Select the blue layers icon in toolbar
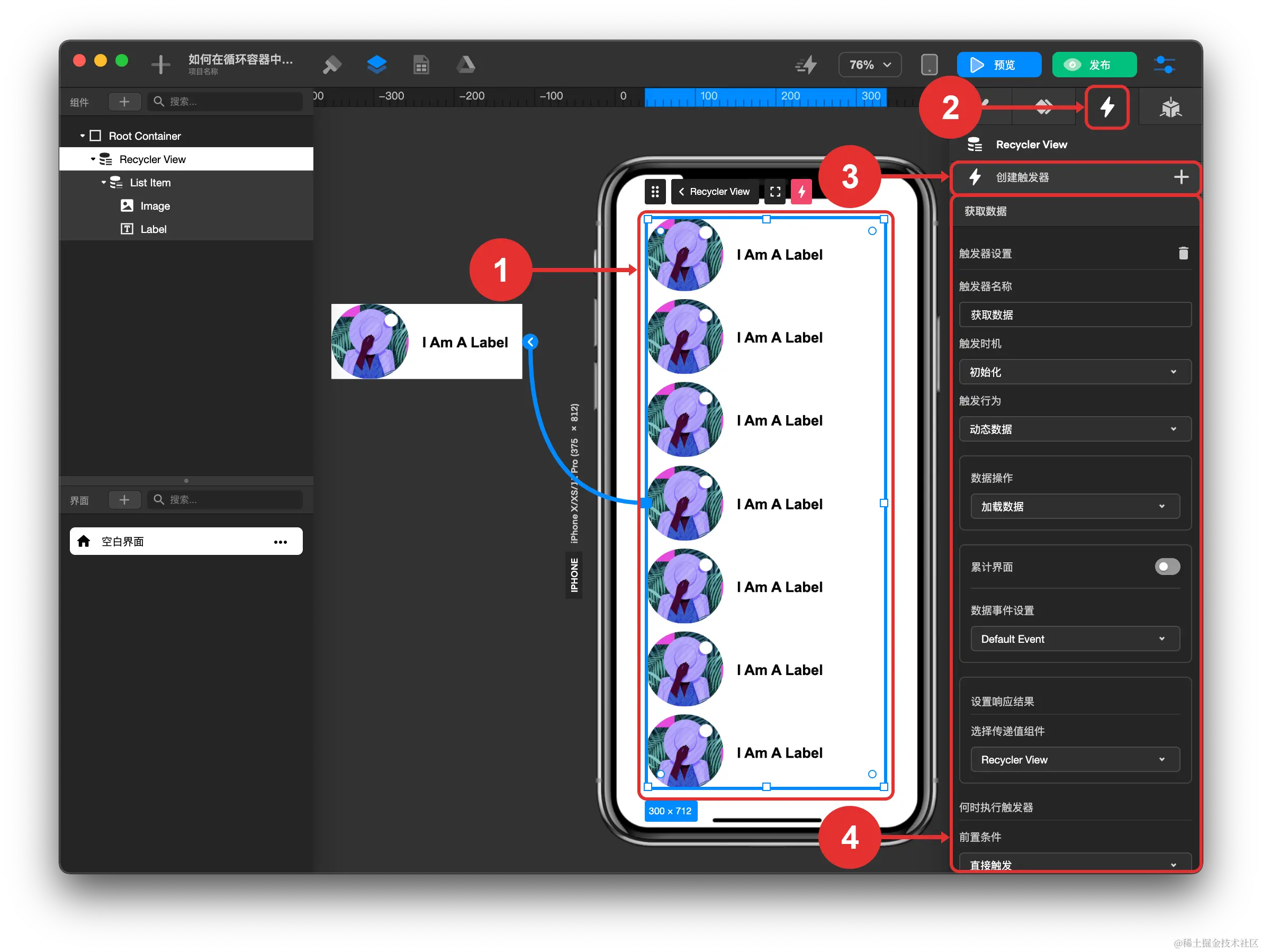 (376, 65)
